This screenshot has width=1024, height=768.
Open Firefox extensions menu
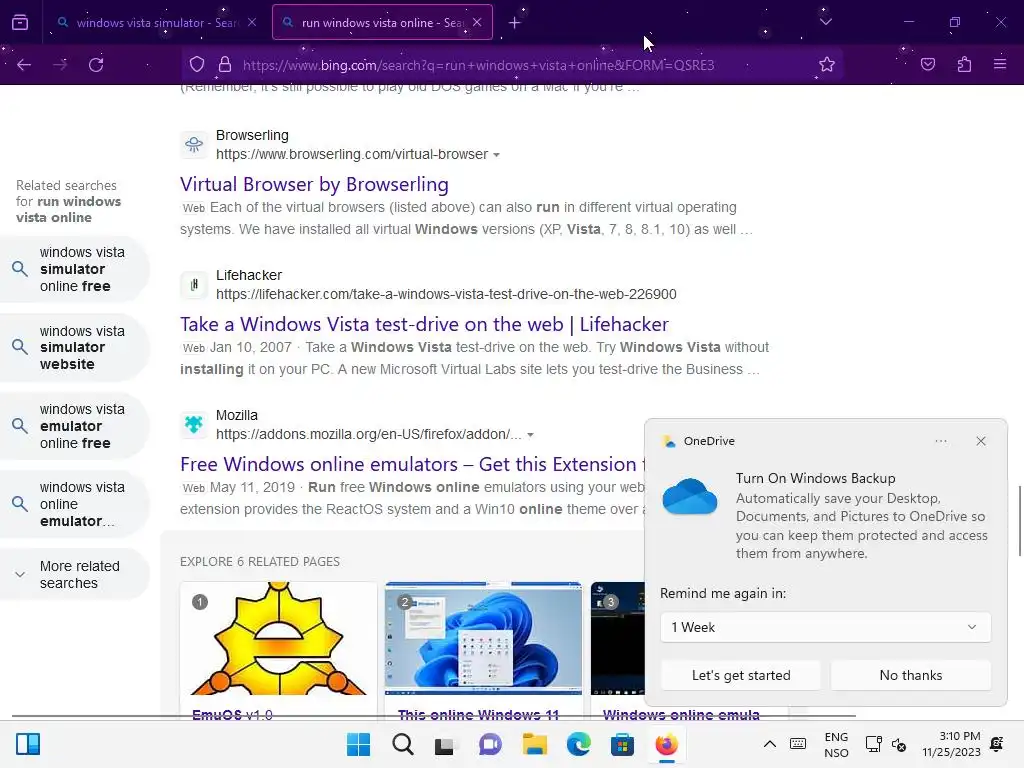pyautogui.click(x=964, y=65)
